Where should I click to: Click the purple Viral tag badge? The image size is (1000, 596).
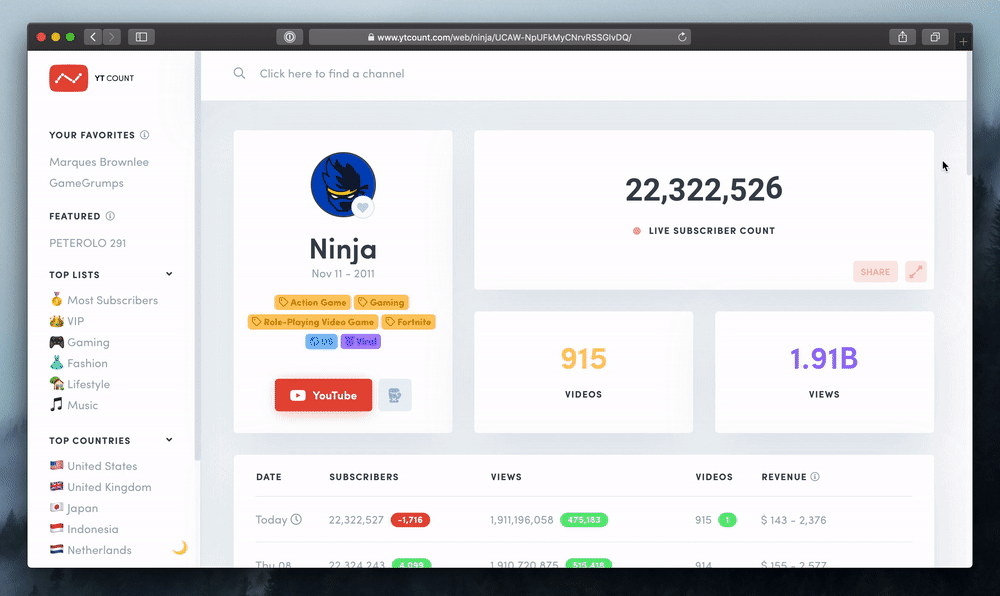pyautogui.click(x=361, y=342)
